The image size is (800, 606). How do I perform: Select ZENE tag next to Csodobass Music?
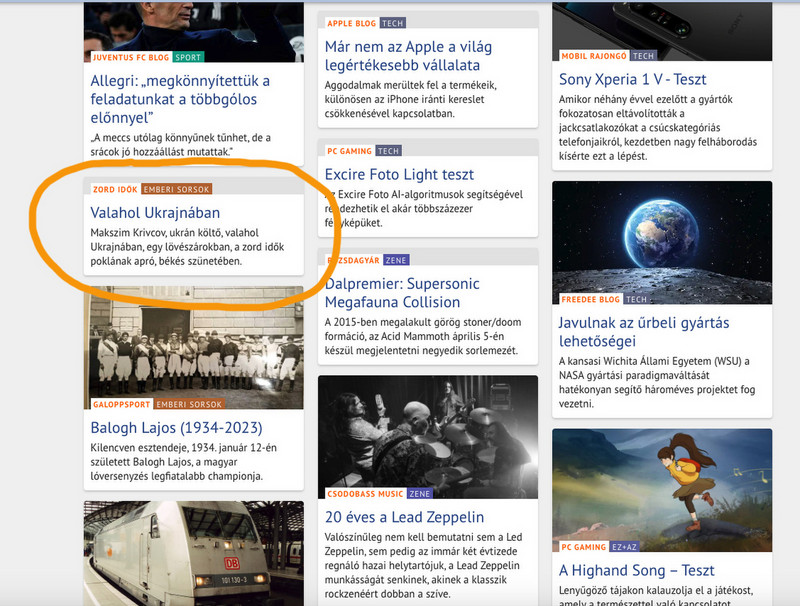420,494
